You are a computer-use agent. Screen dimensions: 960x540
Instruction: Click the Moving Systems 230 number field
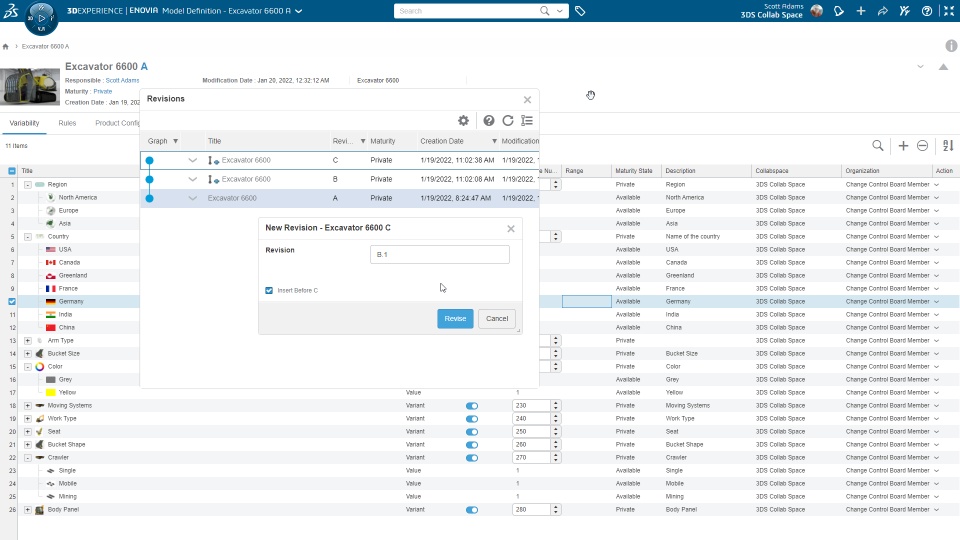click(531, 406)
